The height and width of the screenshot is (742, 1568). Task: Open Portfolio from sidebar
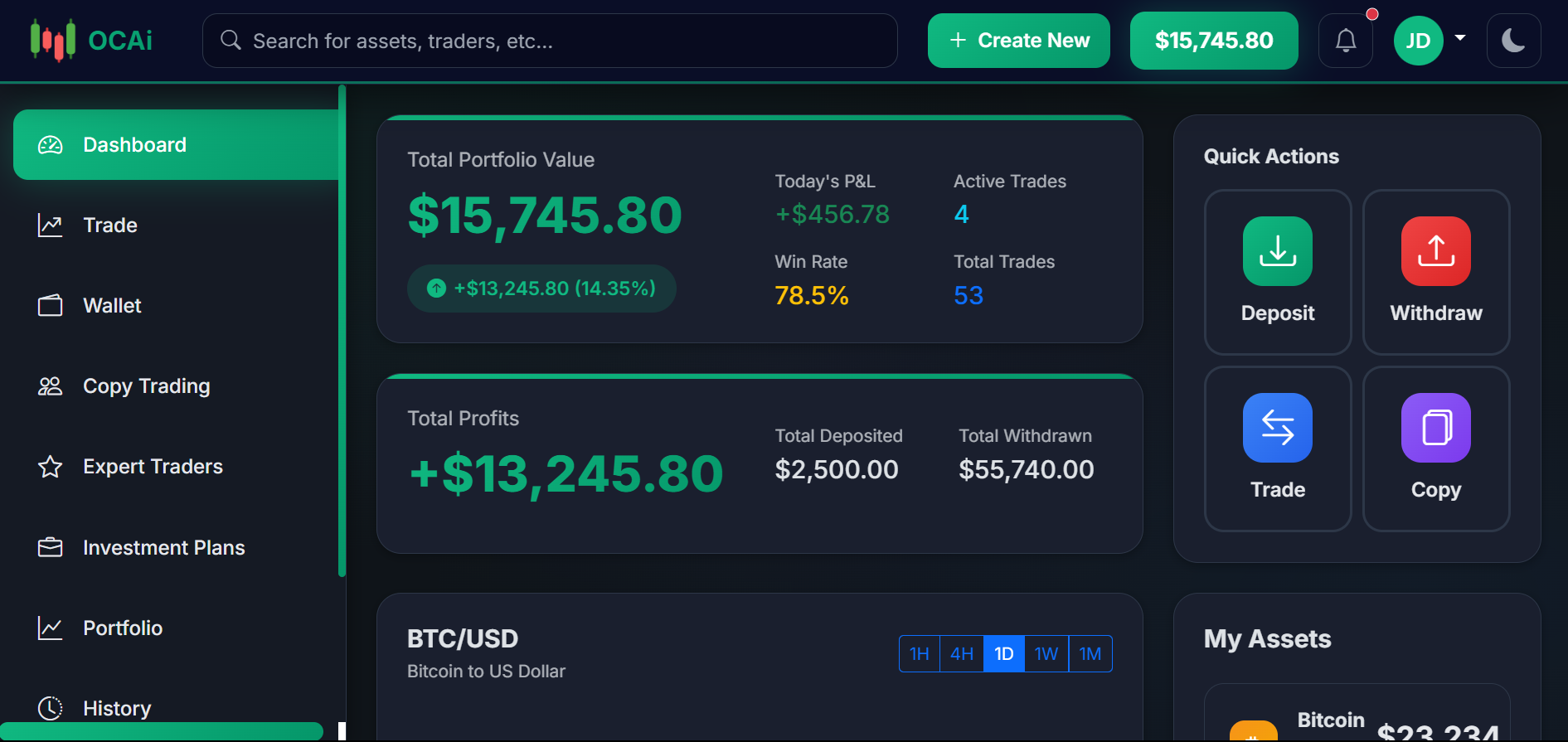[177, 628]
